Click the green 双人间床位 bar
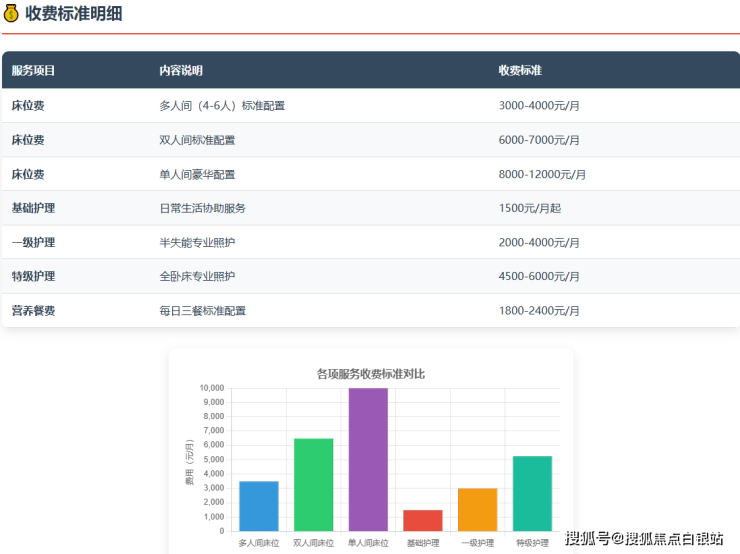Image resolution: width=740 pixels, height=554 pixels. pyautogui.click(x=313, y=485)
